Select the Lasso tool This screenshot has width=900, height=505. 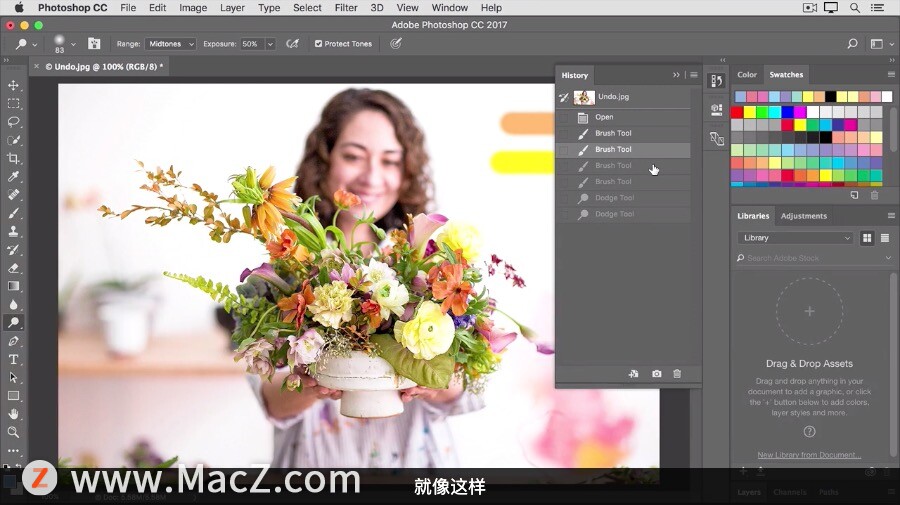[x=13, y=122]
